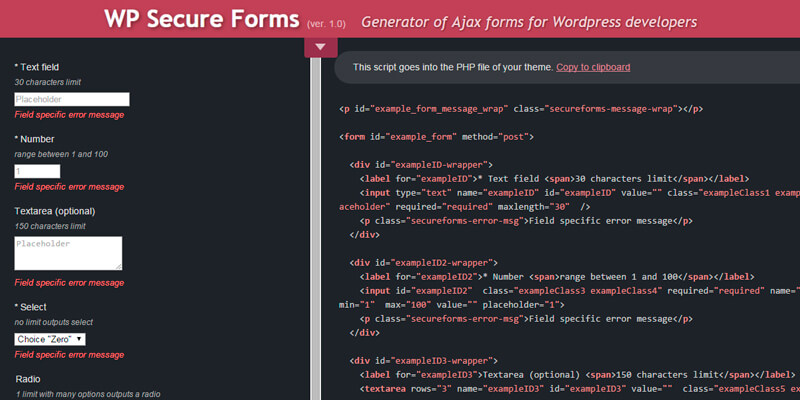Click the WP Secure Forms title
The width and height of the screenshot is (800, 400).
pyautogui.click(x=203, y=20)
